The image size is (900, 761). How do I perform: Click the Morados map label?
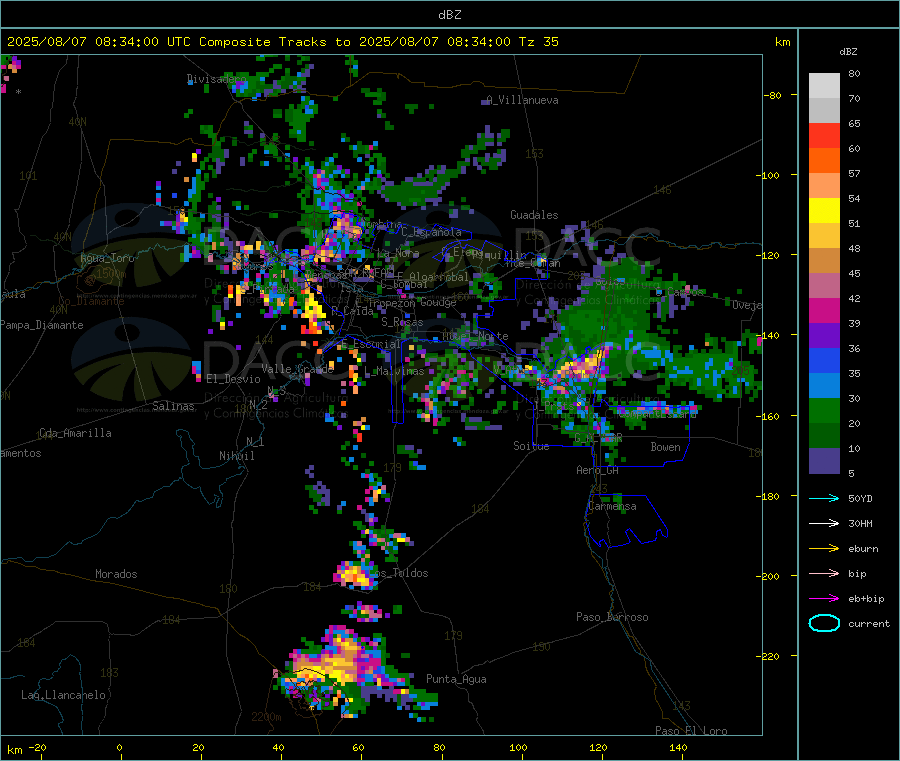coord(116,574)
